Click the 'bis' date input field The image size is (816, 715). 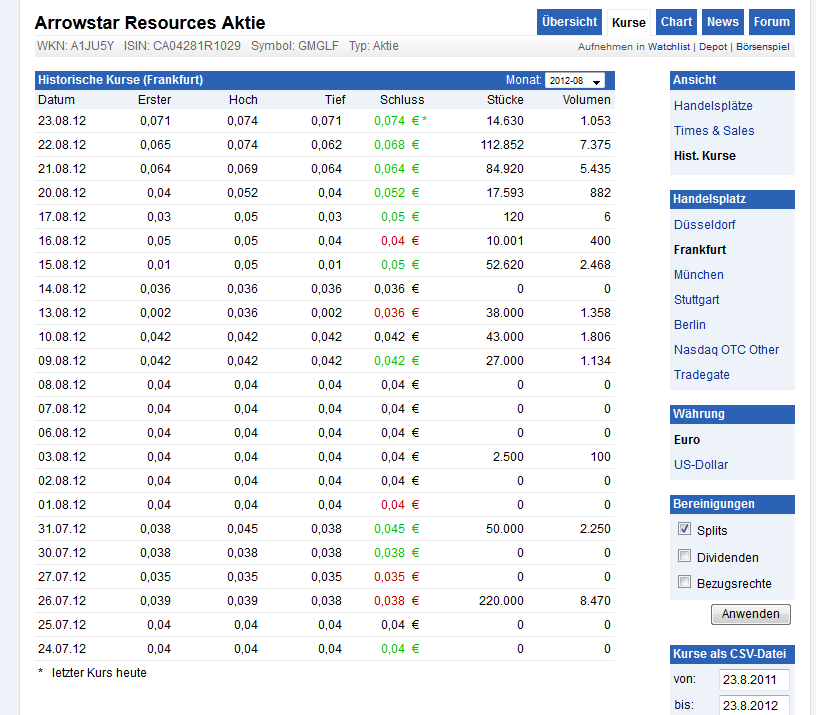(753, 704)
